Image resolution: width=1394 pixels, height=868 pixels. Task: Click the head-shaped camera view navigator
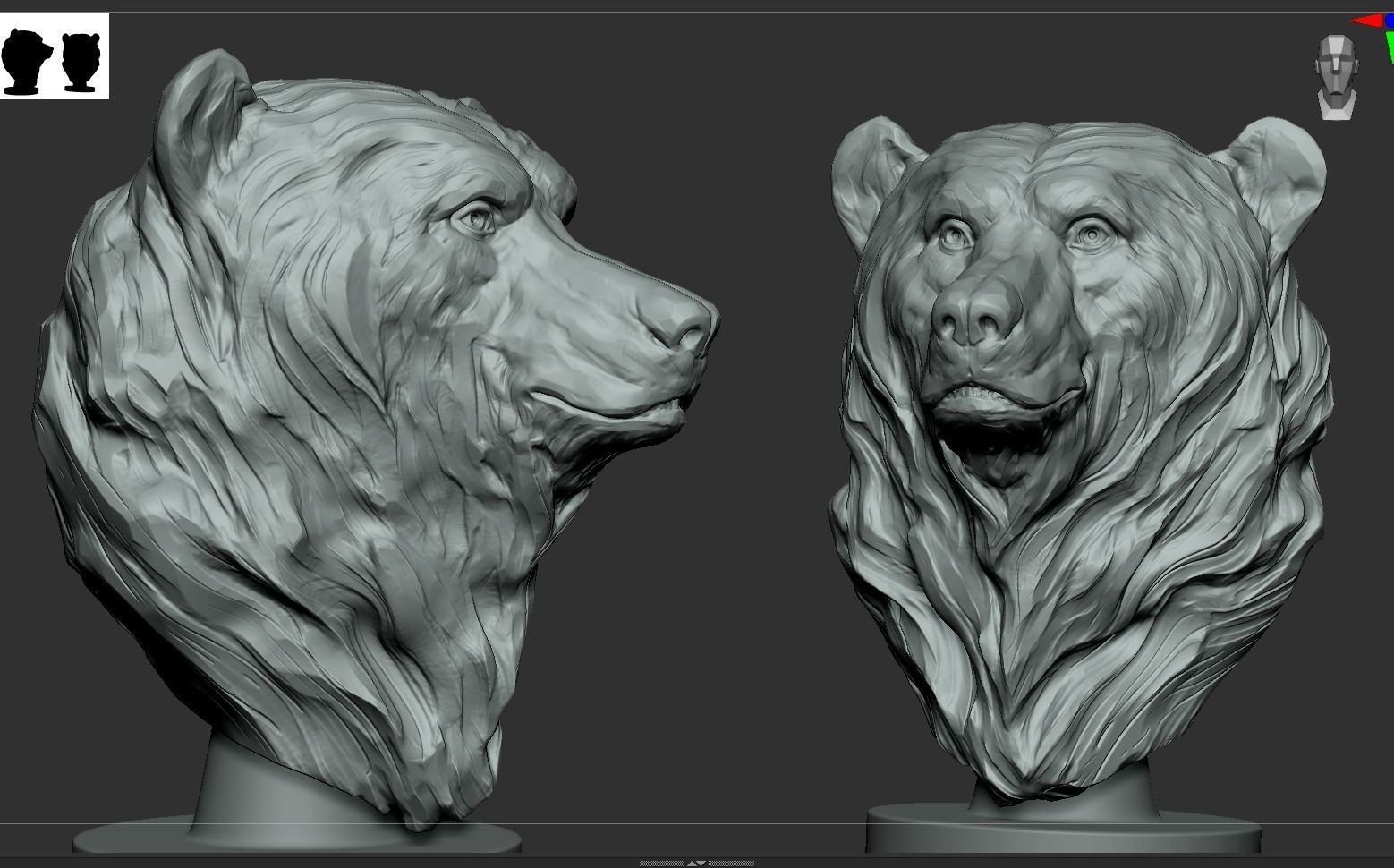tap(1336, 77)
